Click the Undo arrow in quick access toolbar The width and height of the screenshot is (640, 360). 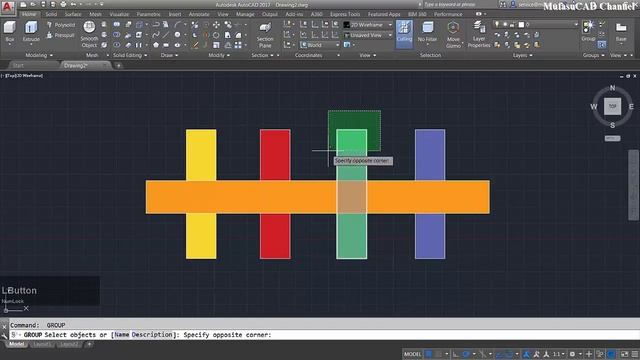[73, 4]
